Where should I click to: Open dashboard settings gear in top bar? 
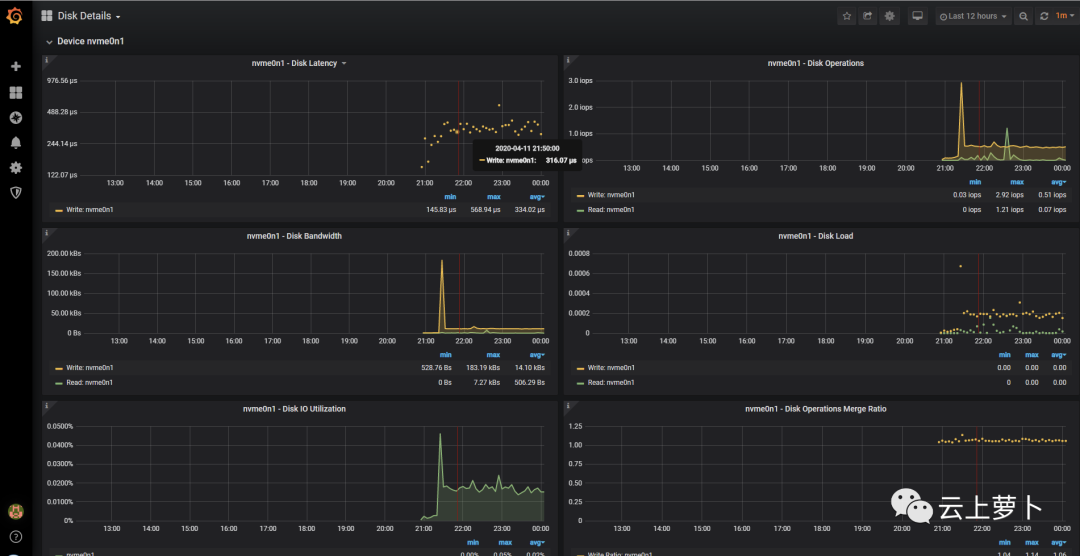(x=889, y=16)
